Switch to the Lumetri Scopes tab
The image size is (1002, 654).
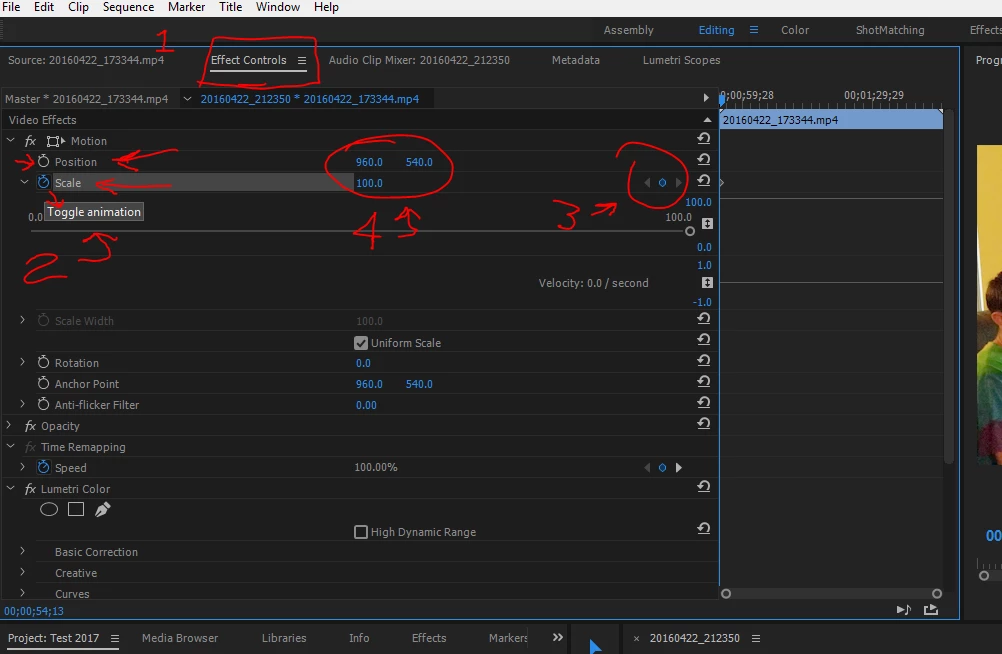[x=681, y=60]
